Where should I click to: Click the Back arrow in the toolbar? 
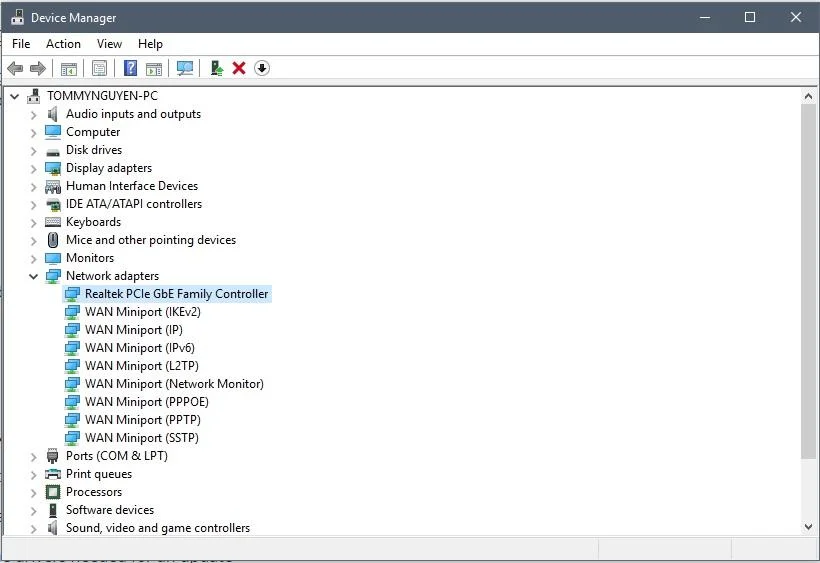click(15, 68)
